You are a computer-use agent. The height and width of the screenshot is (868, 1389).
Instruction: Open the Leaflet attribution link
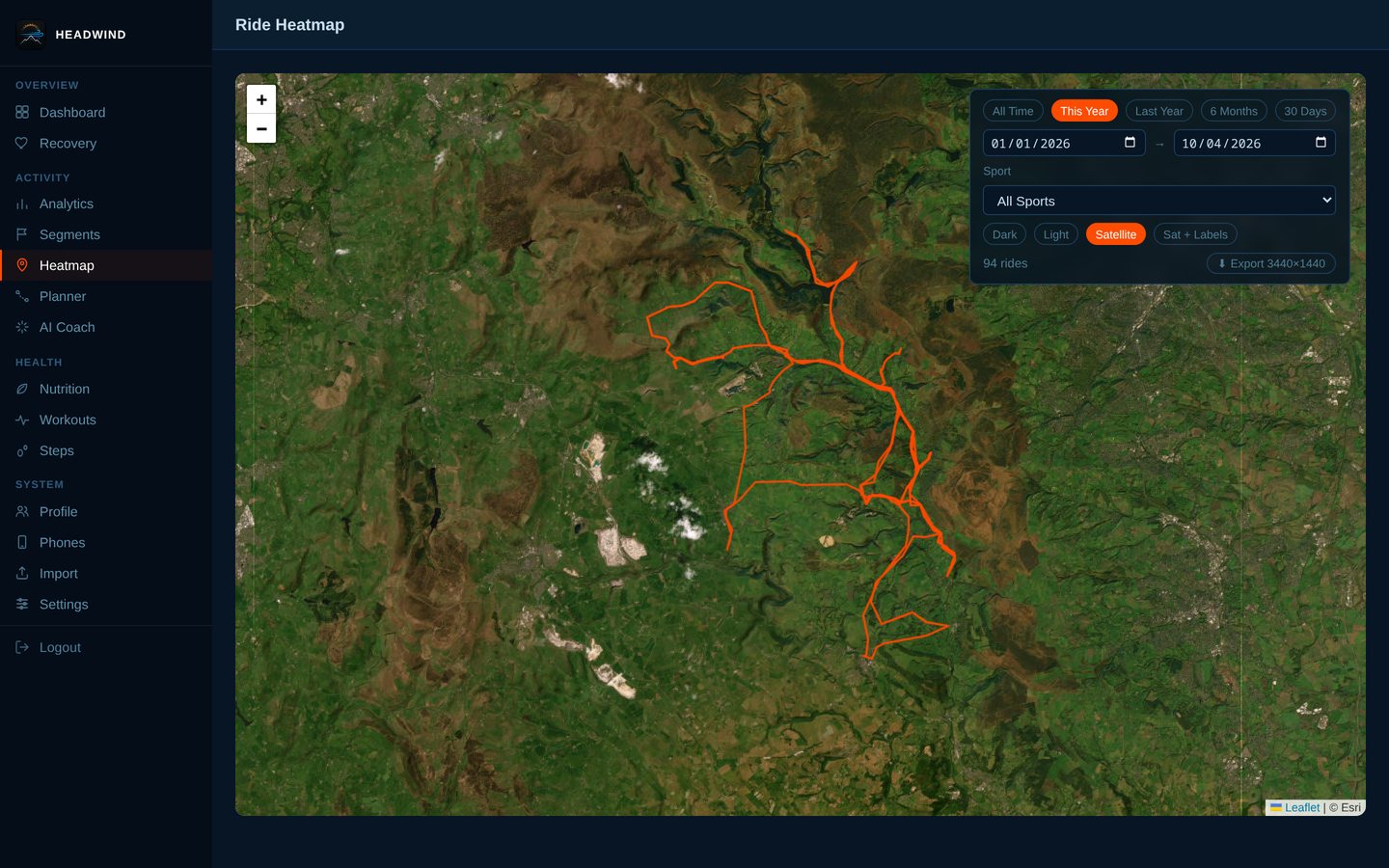(x=1294, y=808)
